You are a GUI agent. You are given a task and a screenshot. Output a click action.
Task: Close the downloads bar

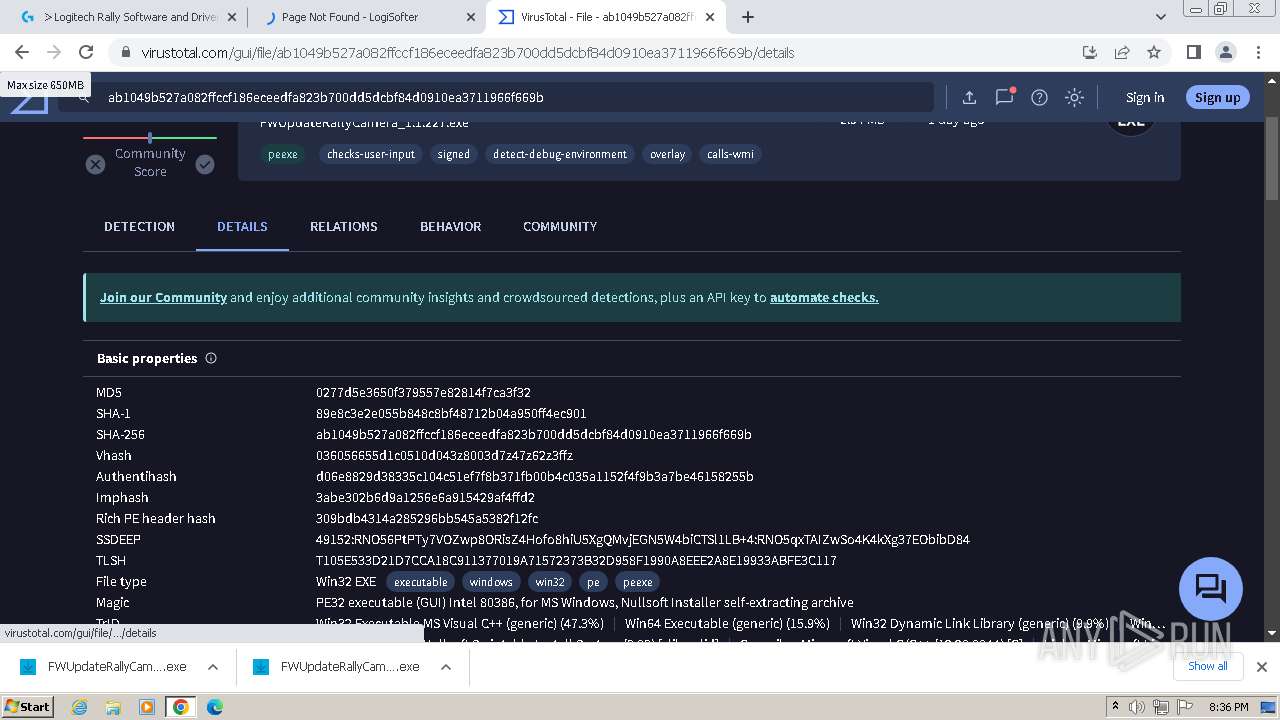(x=1261, y=667)
